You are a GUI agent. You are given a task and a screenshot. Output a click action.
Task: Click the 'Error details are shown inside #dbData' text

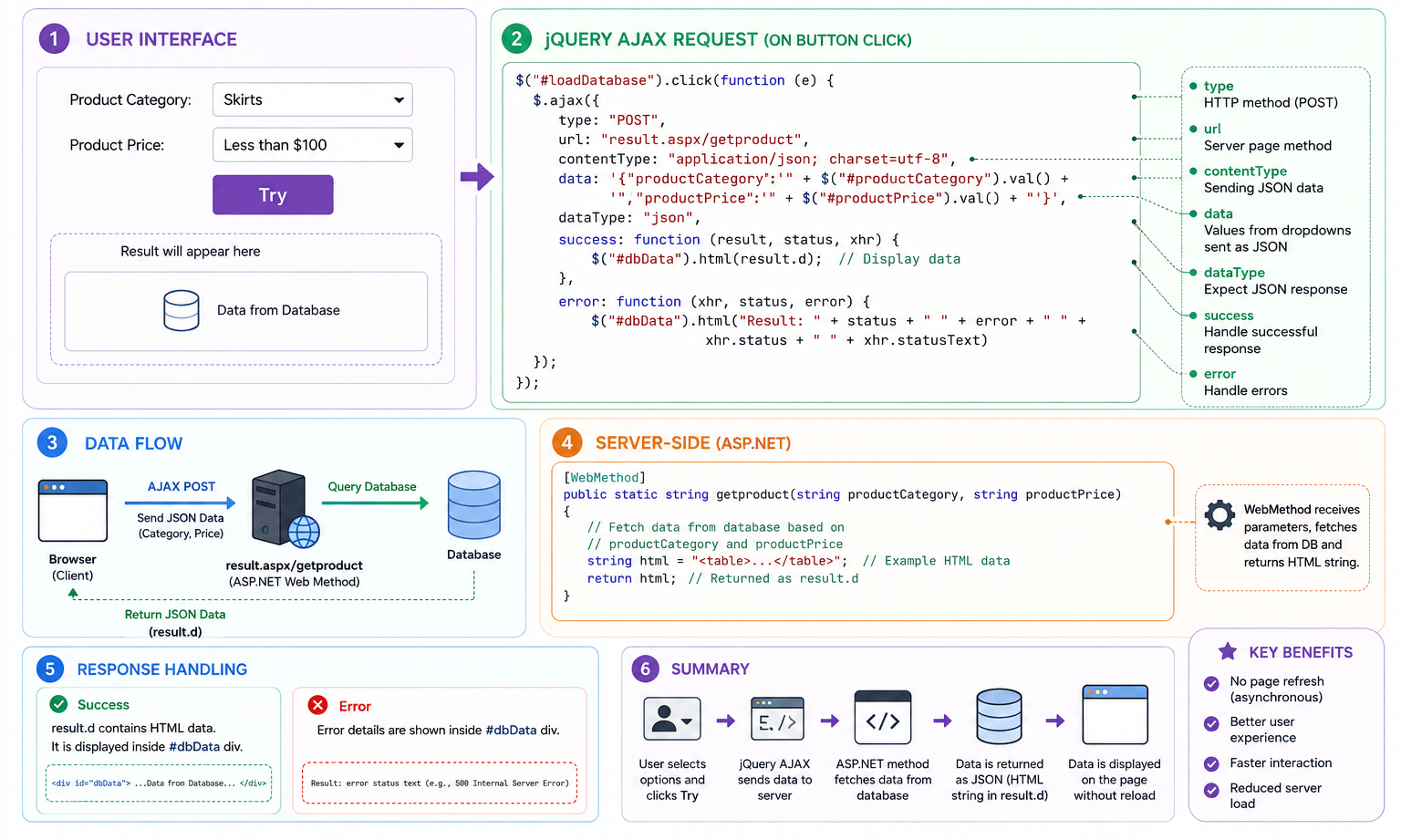pos(438,730)
